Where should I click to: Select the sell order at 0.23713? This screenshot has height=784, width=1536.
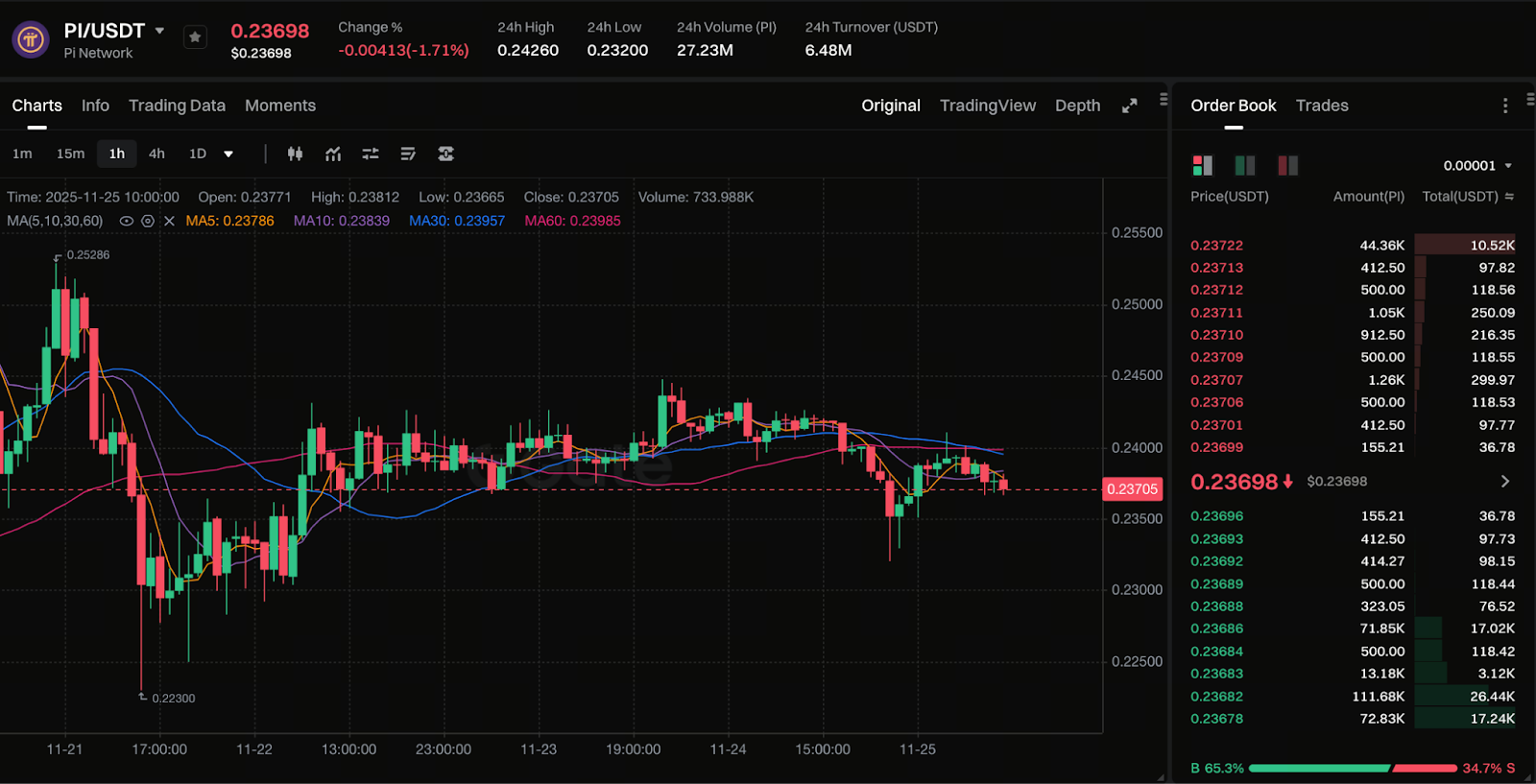point(1353,268)
